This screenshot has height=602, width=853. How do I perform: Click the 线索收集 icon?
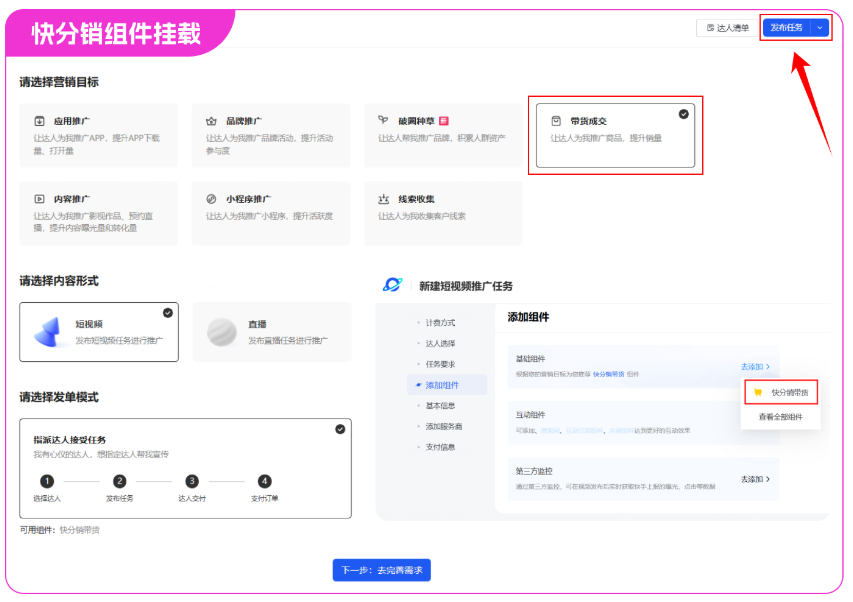pos(384,199)
